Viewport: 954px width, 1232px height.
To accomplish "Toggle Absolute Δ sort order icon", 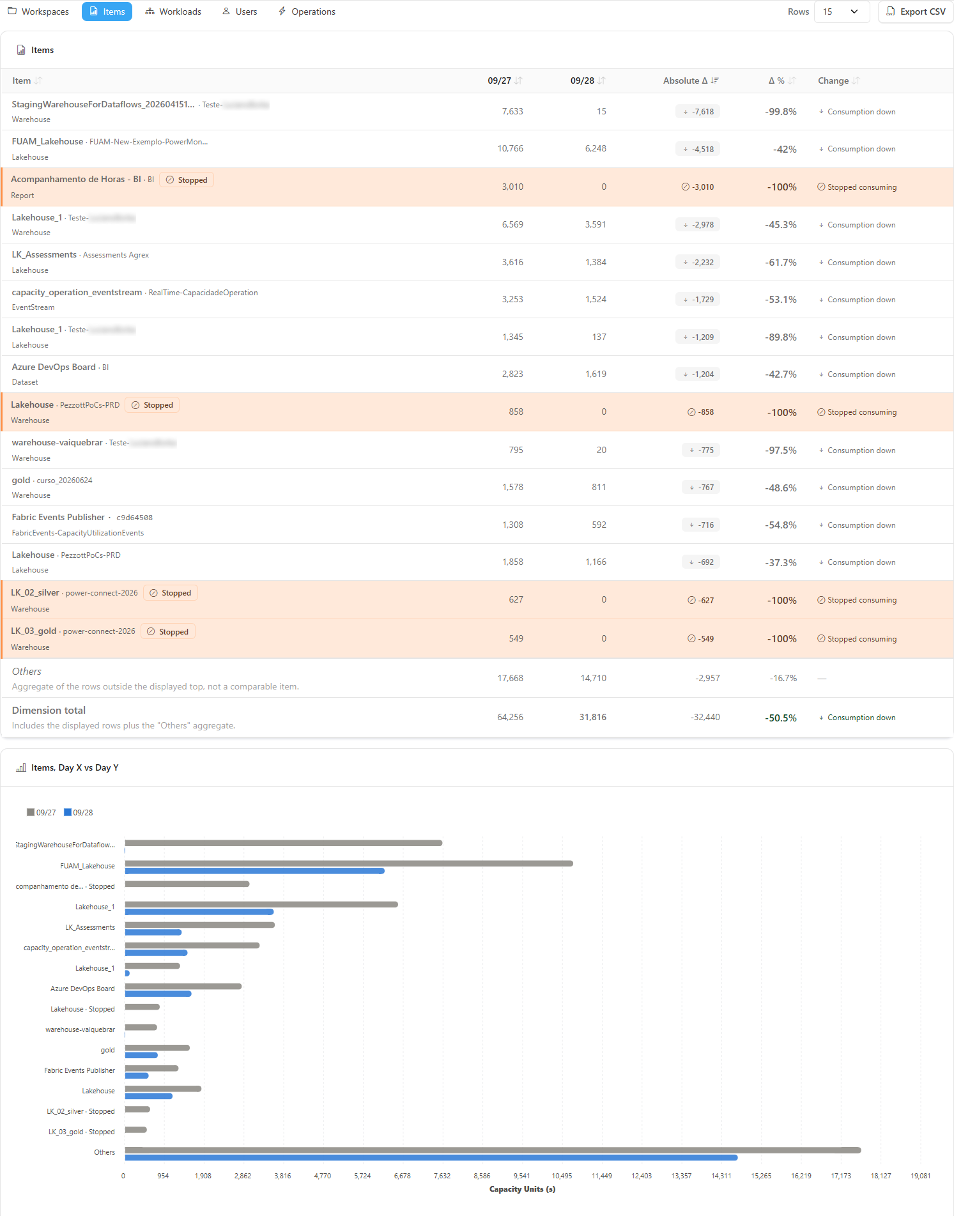I will 714,81.
